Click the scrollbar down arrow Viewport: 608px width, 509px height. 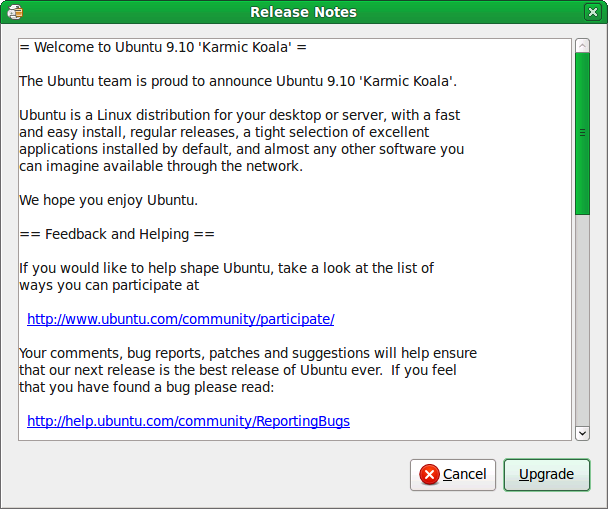pyautogui.click(x=582, y=432)
